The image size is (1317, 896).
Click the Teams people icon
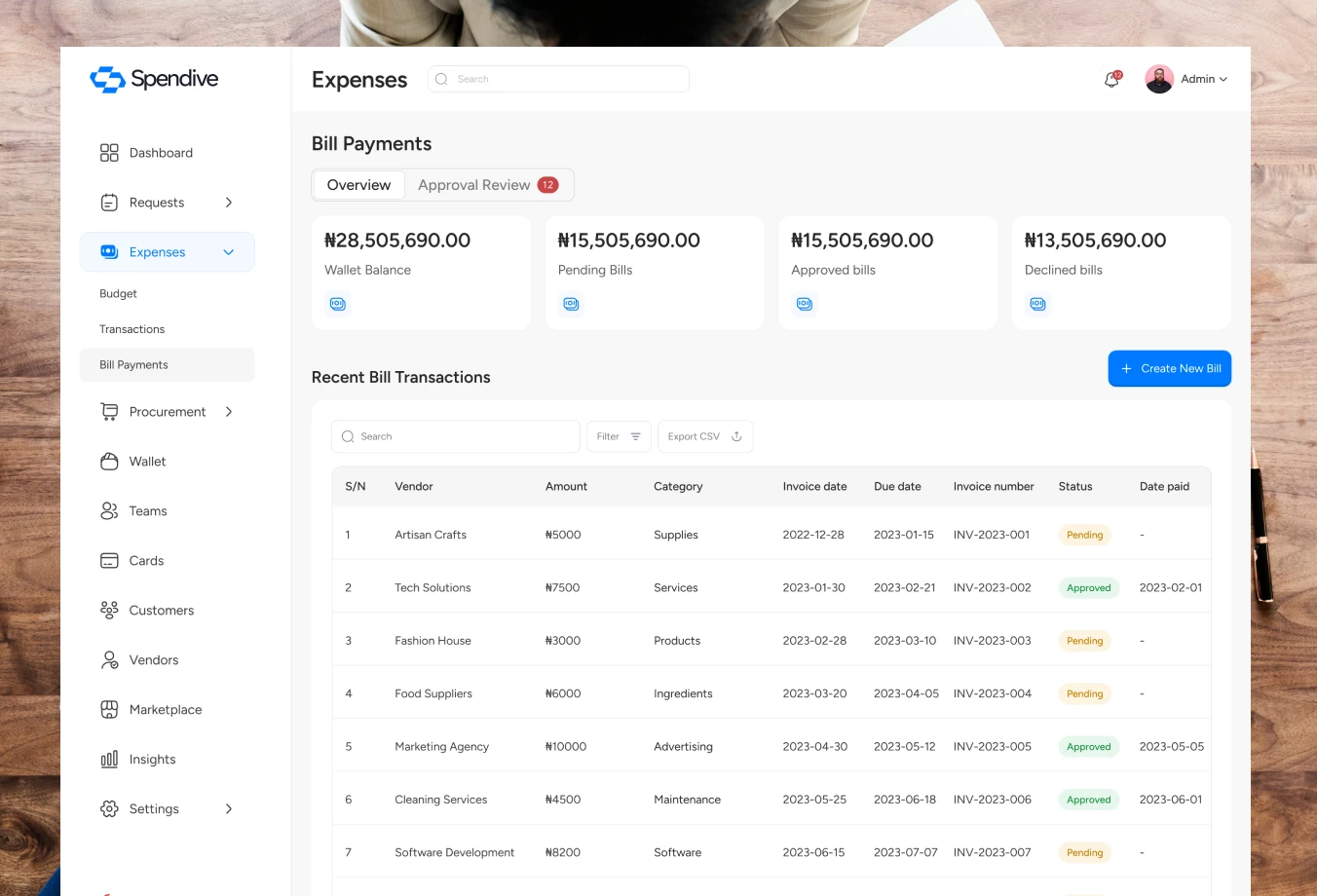coord(109,511)
